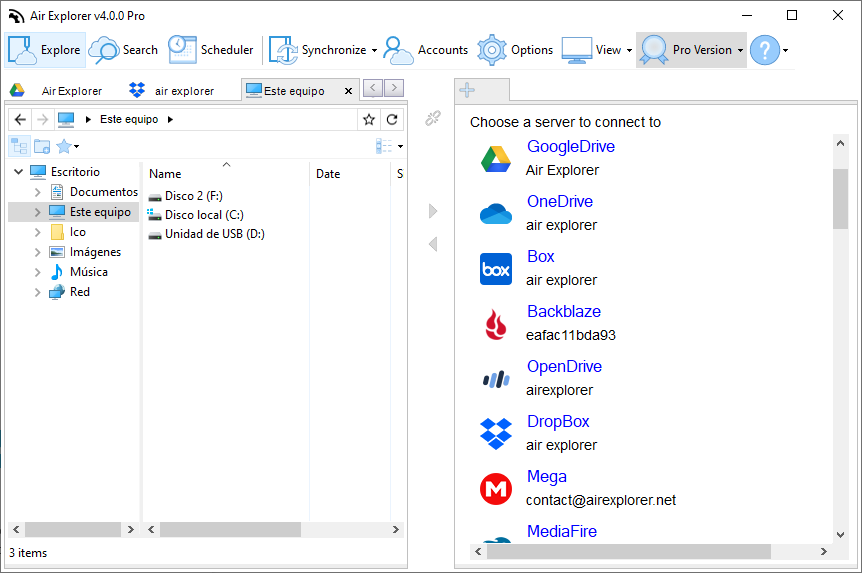The height and width of the screenshot is (573, 862).
Task: Open the Pro Version menu
Action: coord(692,50)
